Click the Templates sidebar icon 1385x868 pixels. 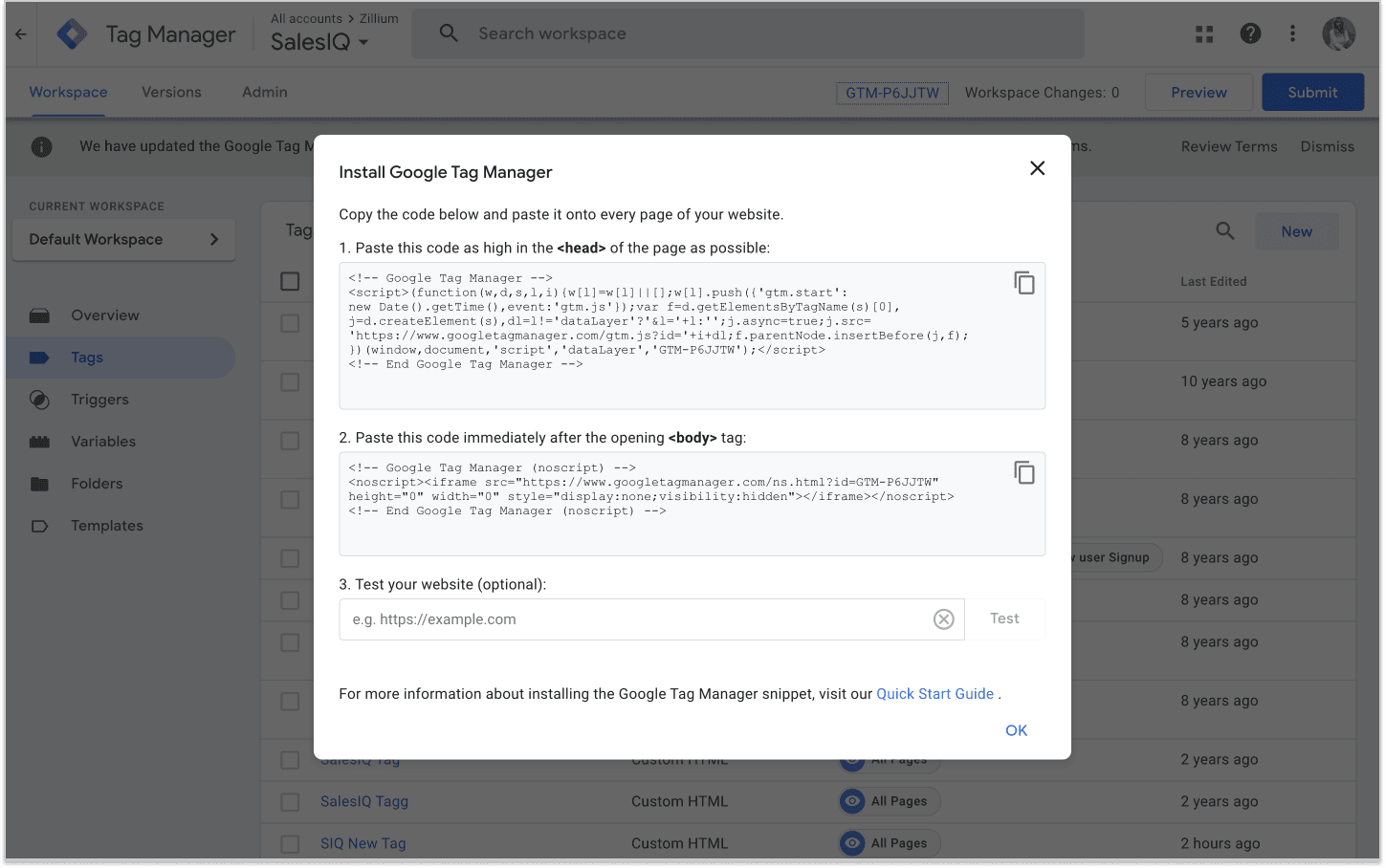pyautogui.click(x=39, y=526)
